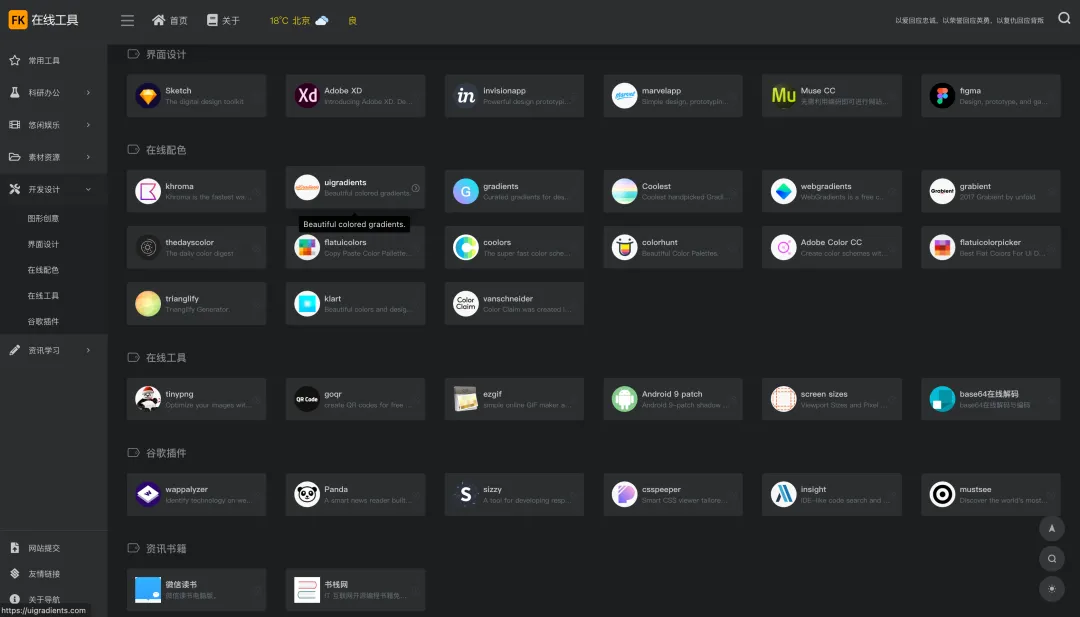Screen dimensions: 1080x617
Task: Open the csspeeper icon
Action: click(625, 494)
